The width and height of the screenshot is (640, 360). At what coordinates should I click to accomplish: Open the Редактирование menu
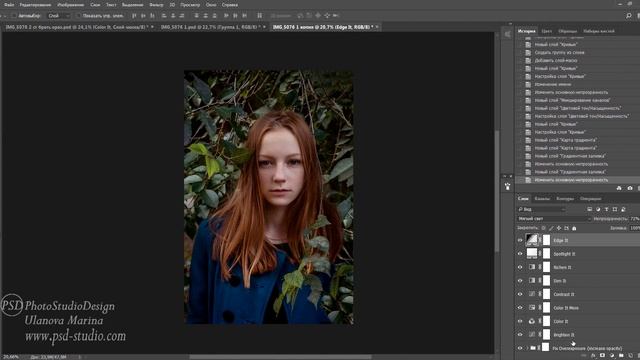click(x=36, y=5)
